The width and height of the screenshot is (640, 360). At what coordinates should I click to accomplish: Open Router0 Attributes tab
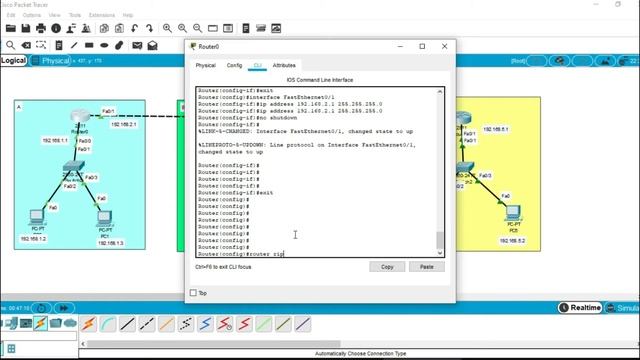coord(284,65)
